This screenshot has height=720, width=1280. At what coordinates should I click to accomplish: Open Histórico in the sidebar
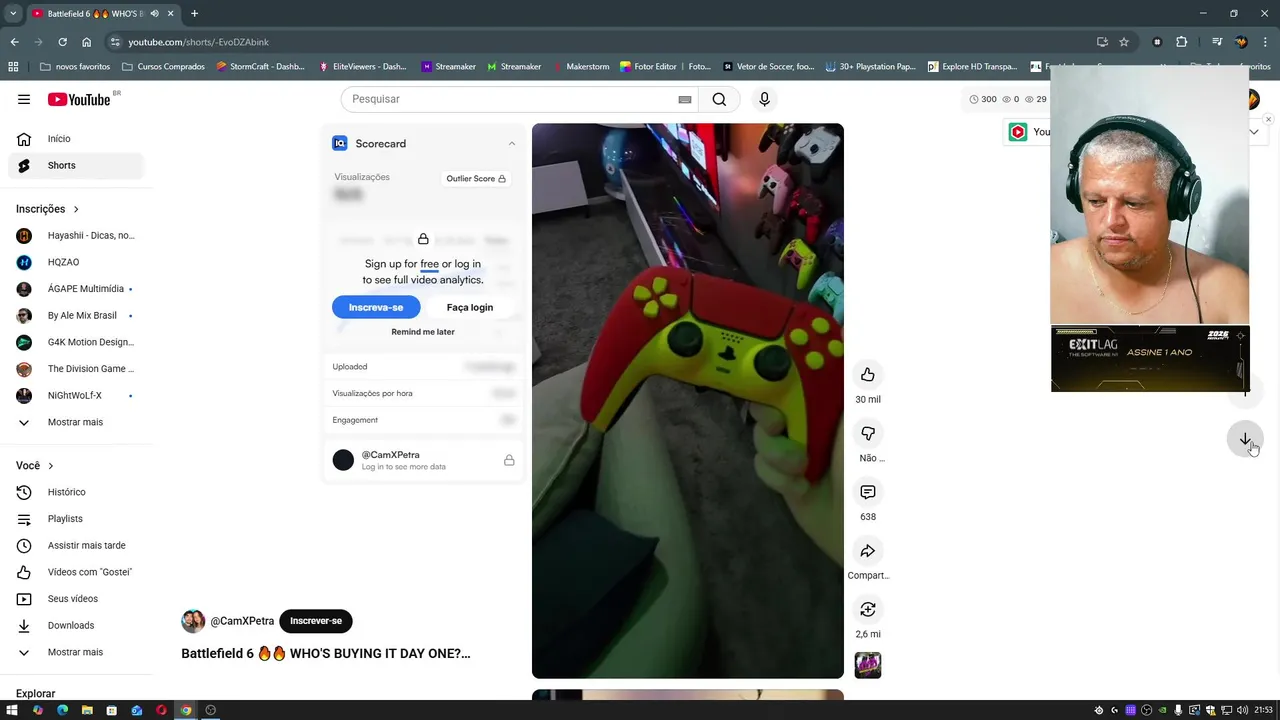point(76,492)
